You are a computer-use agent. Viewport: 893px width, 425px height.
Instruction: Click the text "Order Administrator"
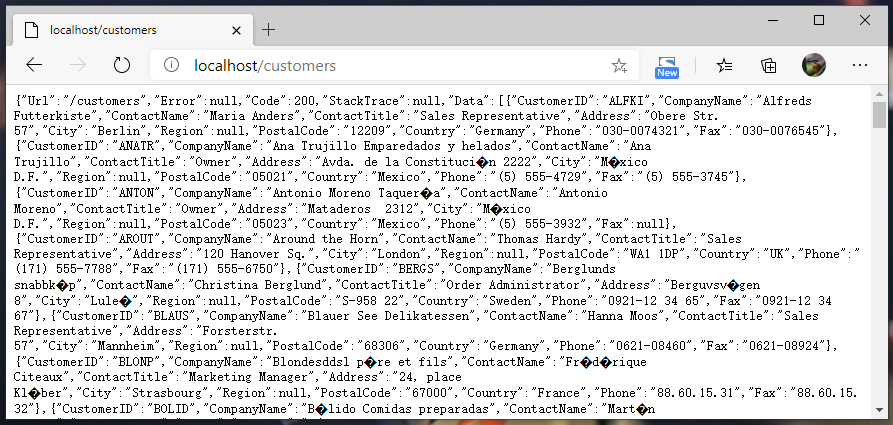(x=513, y=285)
